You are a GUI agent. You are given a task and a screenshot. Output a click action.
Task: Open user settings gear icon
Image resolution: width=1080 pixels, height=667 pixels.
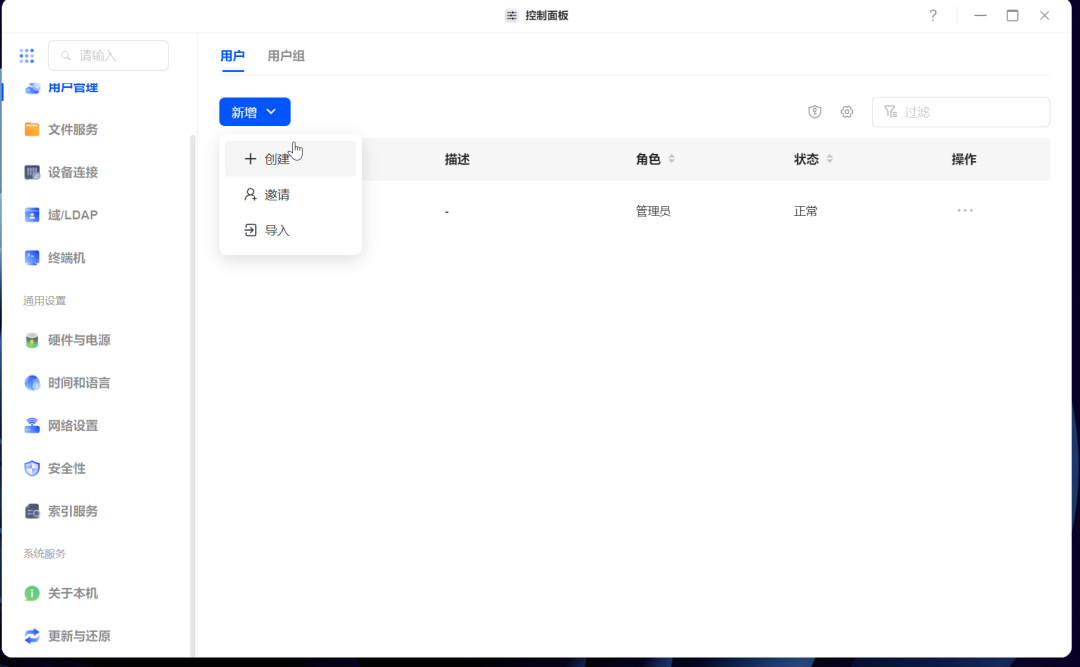(847, 112)
